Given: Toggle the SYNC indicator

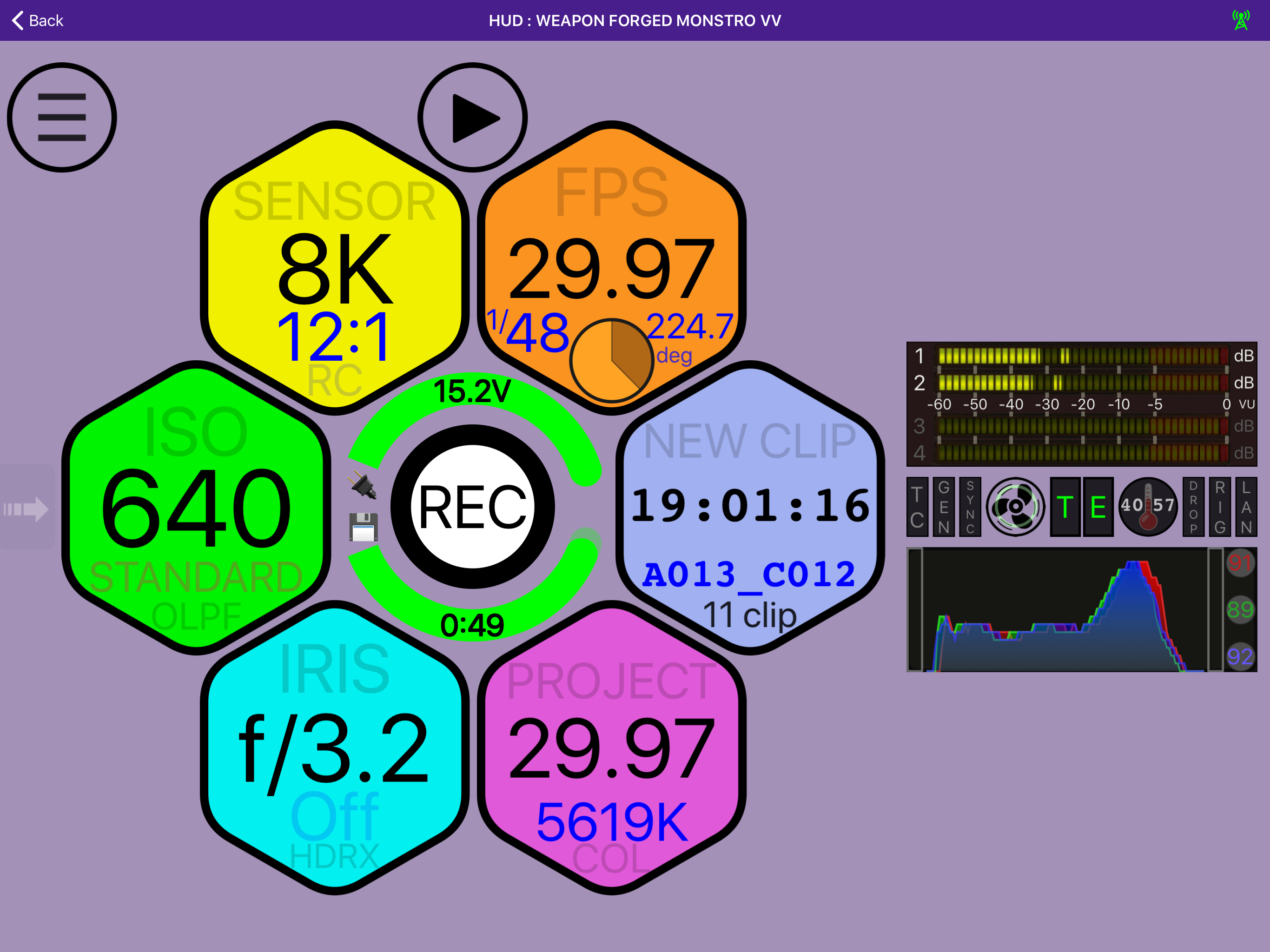Looking at the screenshot, I should click(969, 506).
